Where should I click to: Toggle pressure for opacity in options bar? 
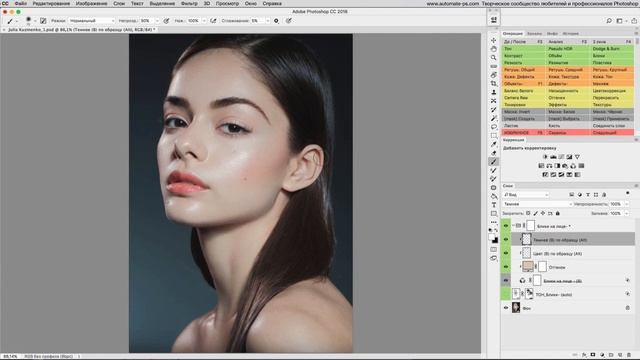166,20
